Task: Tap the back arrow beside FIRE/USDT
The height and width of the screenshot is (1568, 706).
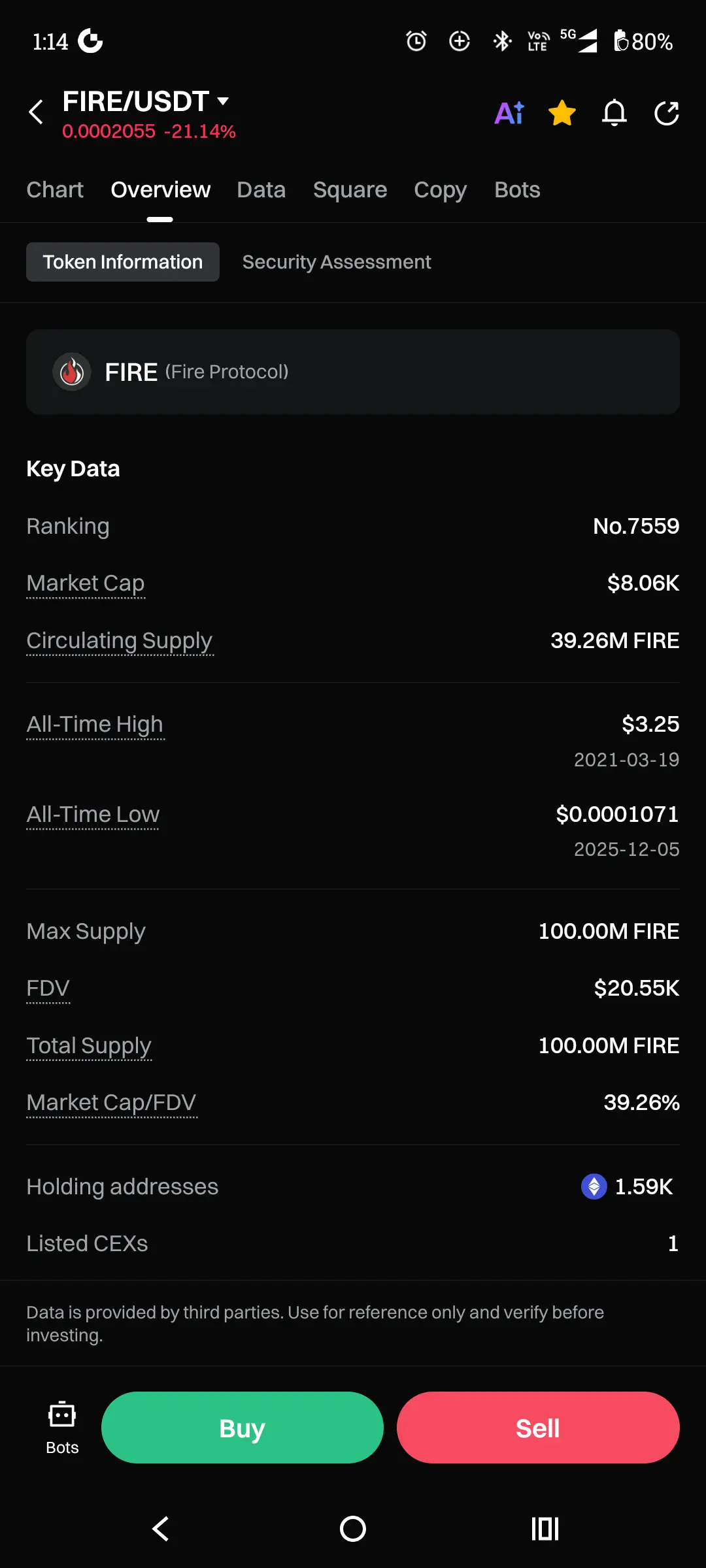Action: pos(37,112)
